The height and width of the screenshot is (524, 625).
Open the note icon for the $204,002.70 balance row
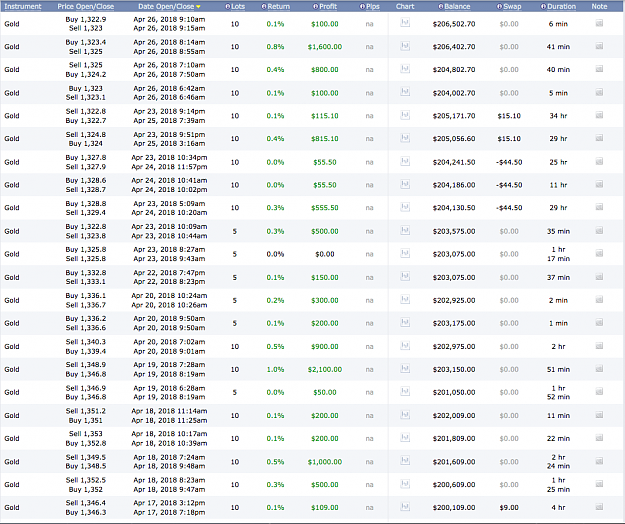click(599, 92)
